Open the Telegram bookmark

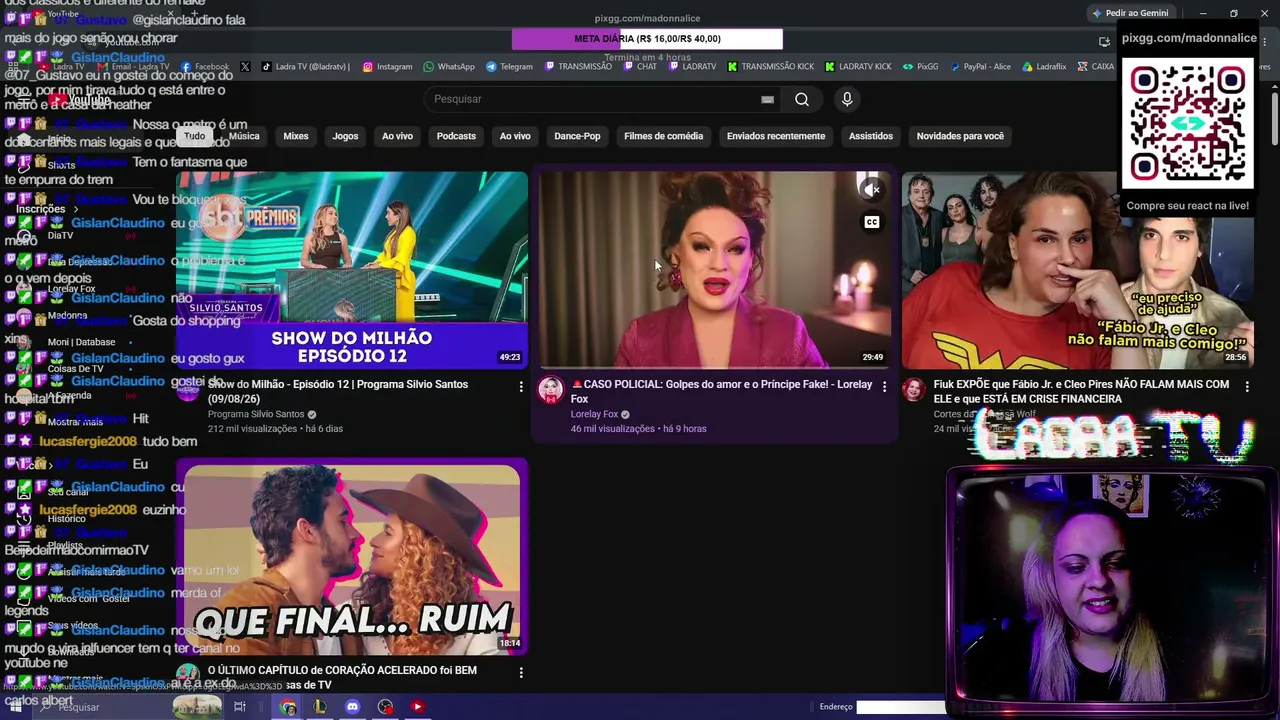pyautogui.click(x=509, y=67)
